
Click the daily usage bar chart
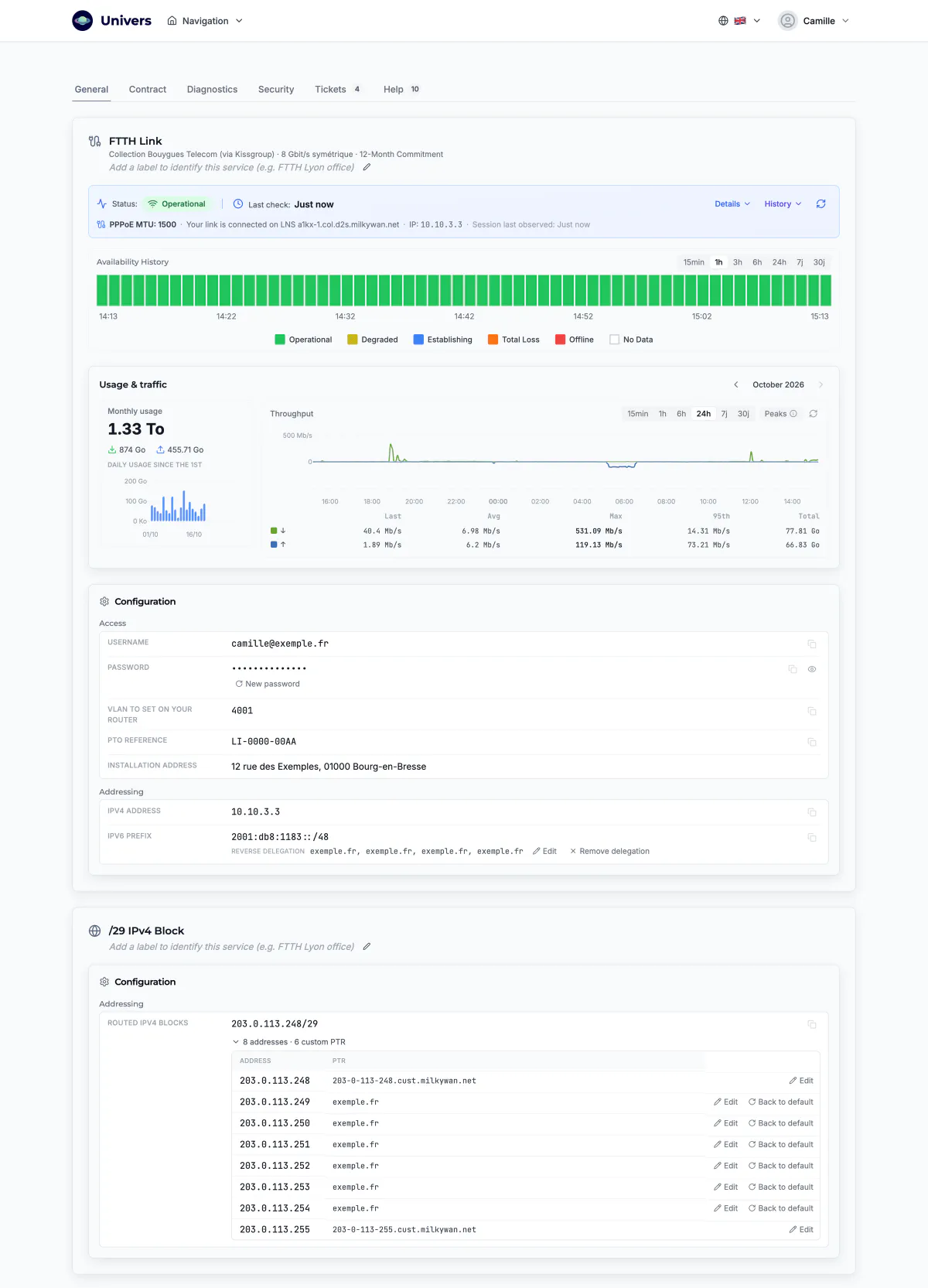click(178, 505)
